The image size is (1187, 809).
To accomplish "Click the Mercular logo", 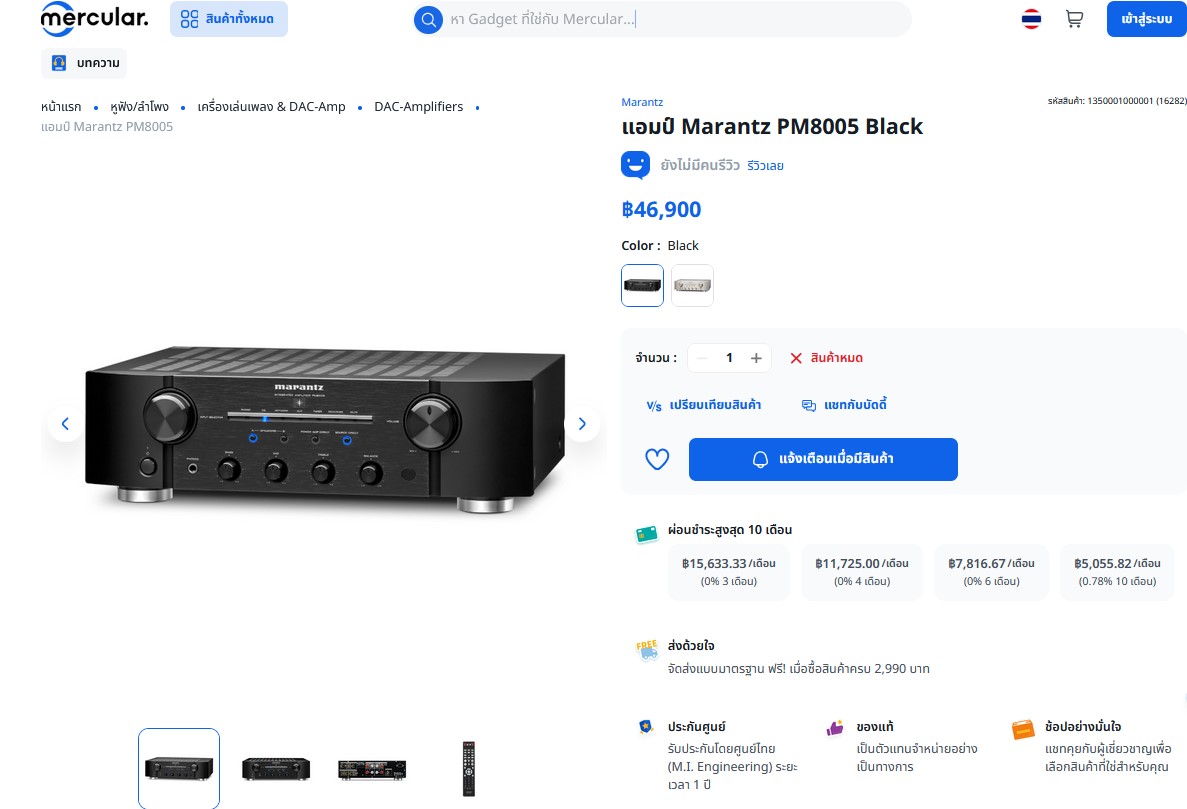I will tap(95, 18).
